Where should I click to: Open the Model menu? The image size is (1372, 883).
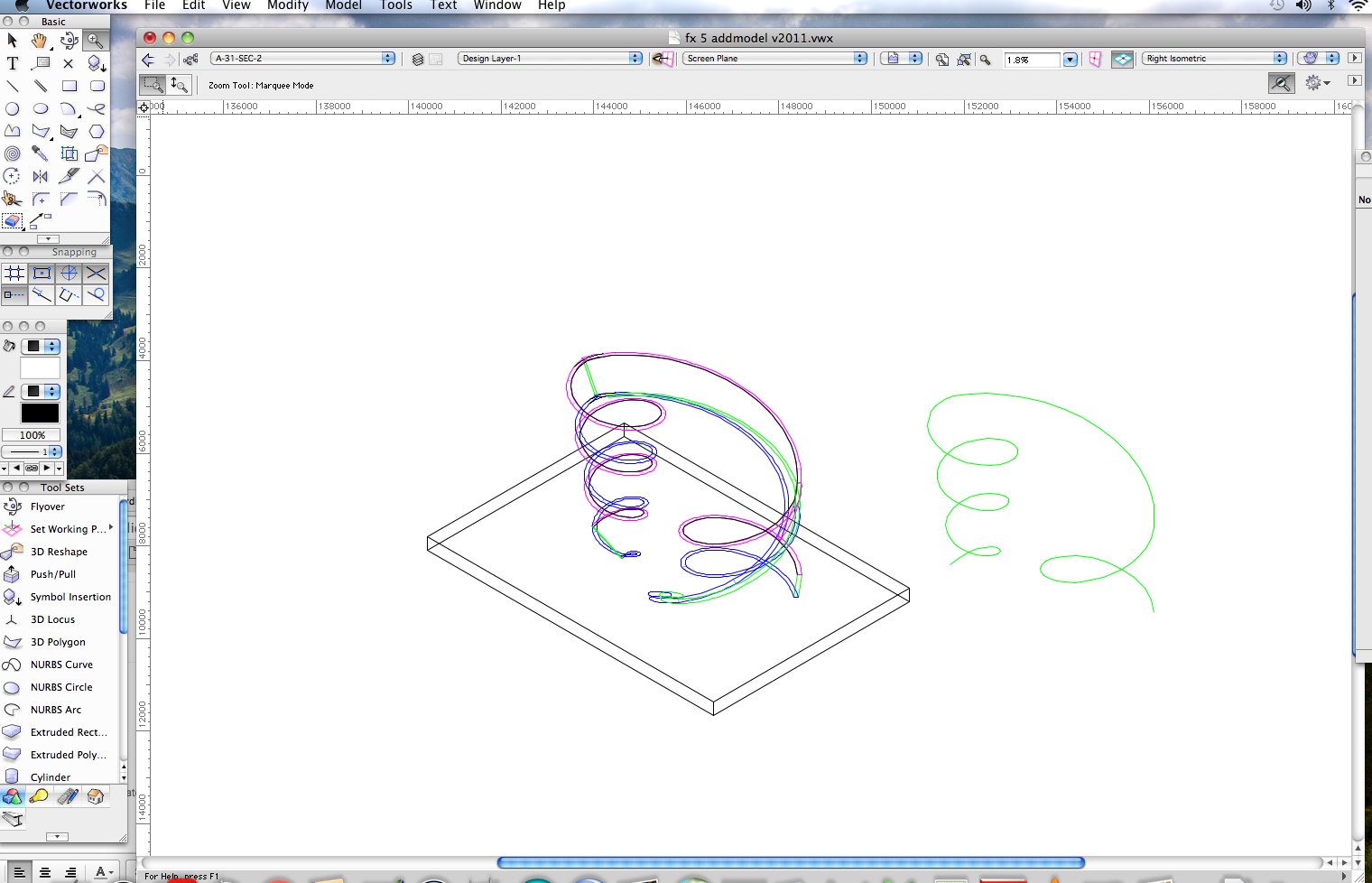344,6
